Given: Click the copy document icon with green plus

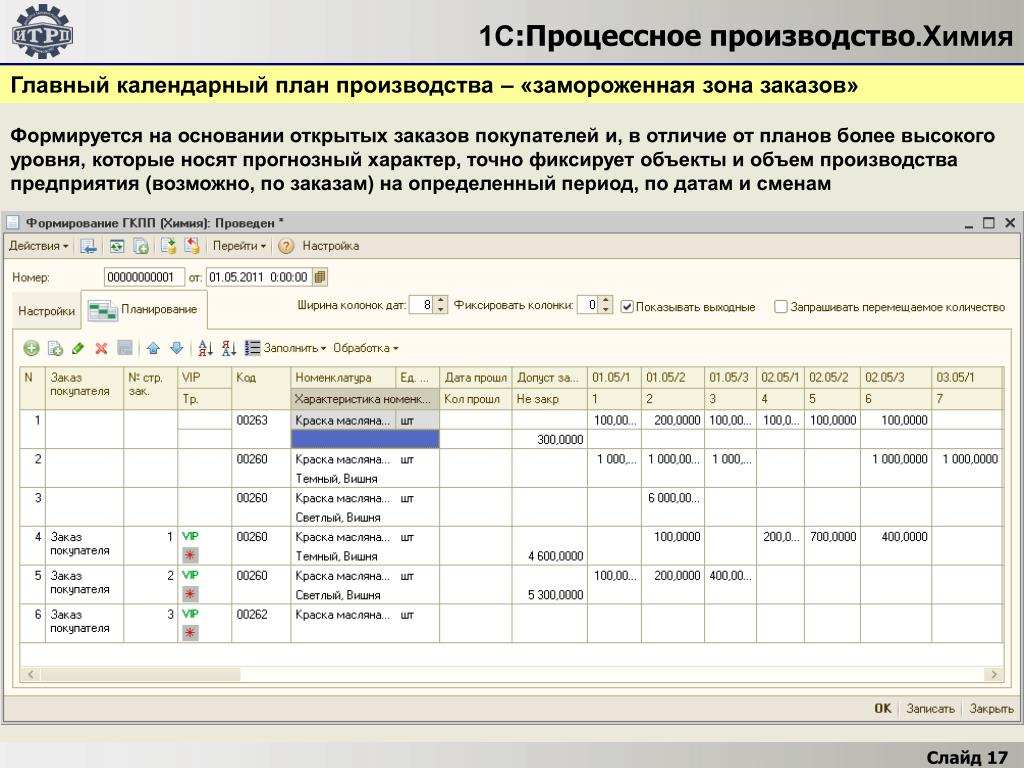Looking at the screenshot, I should click(140, 246).
